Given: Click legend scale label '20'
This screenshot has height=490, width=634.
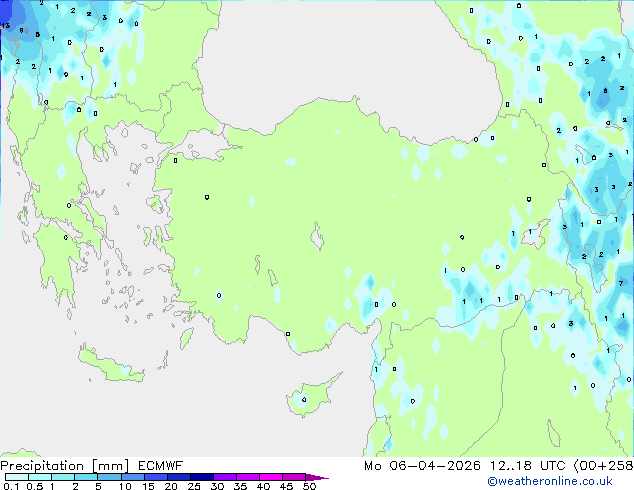Looking at the screenshot, I should (x=171, y=486).
